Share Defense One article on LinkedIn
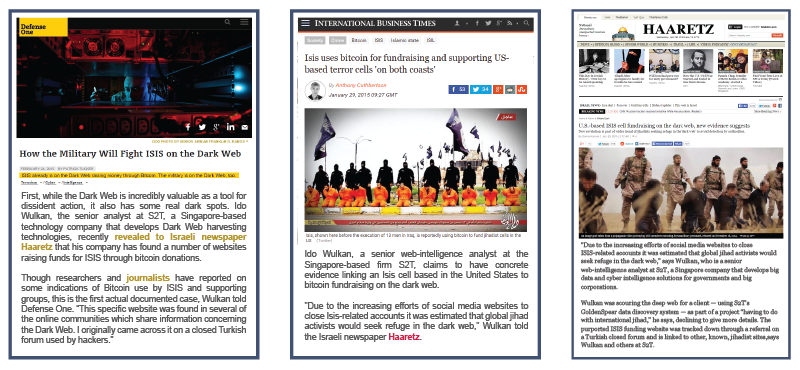 coord(231,127)
